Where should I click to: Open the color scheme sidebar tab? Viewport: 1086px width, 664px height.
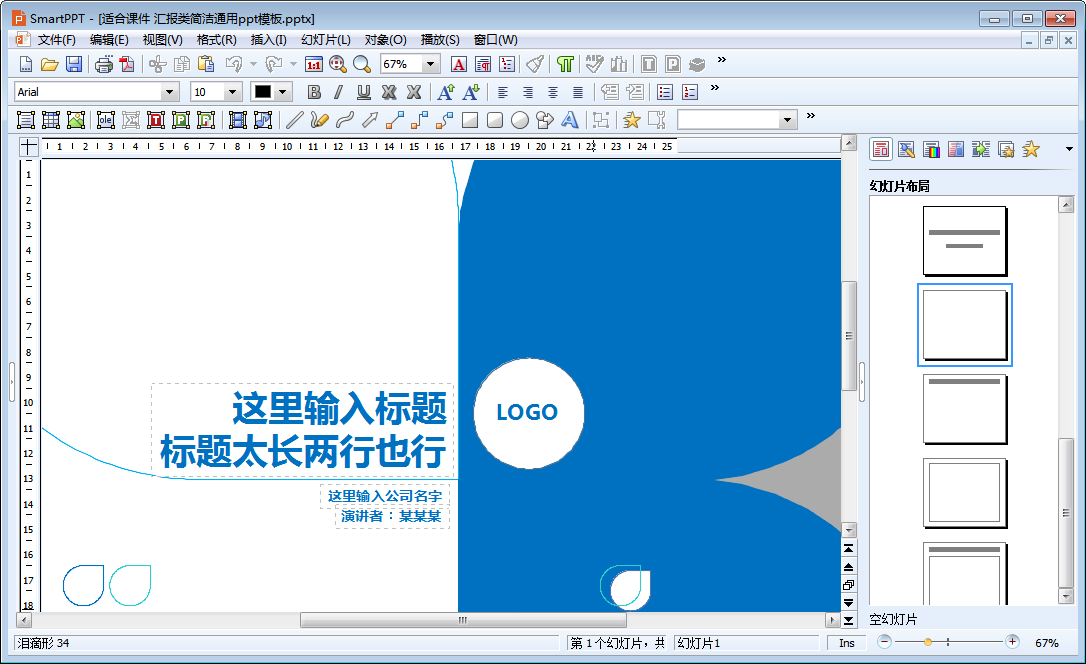[x=931, y=149]
